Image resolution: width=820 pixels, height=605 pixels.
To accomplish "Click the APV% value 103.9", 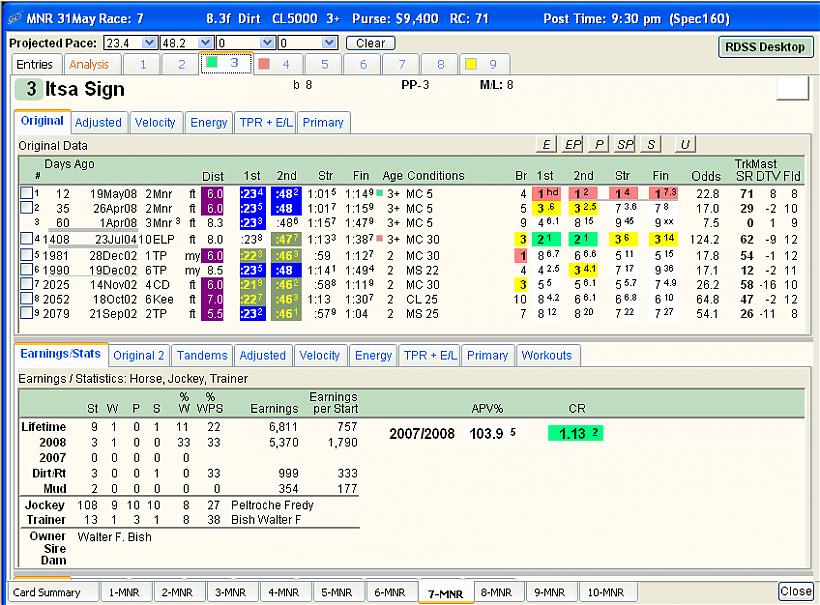I will [x=486, y=433].
